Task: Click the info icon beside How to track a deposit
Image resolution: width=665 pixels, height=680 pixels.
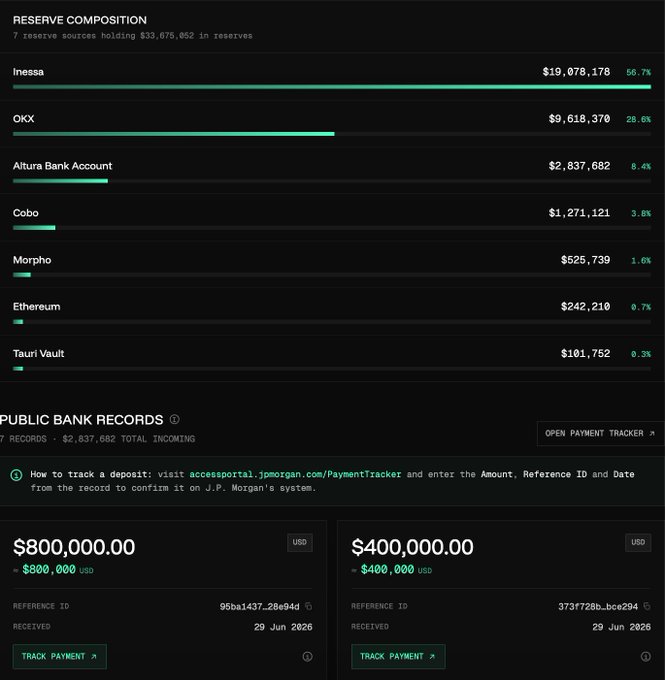Action: [16, 475]
